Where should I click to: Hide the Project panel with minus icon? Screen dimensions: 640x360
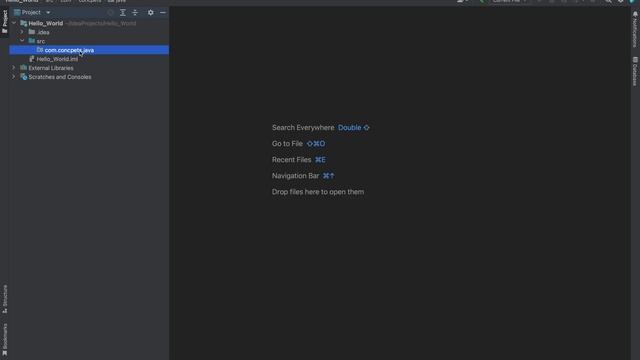(163, 13)
